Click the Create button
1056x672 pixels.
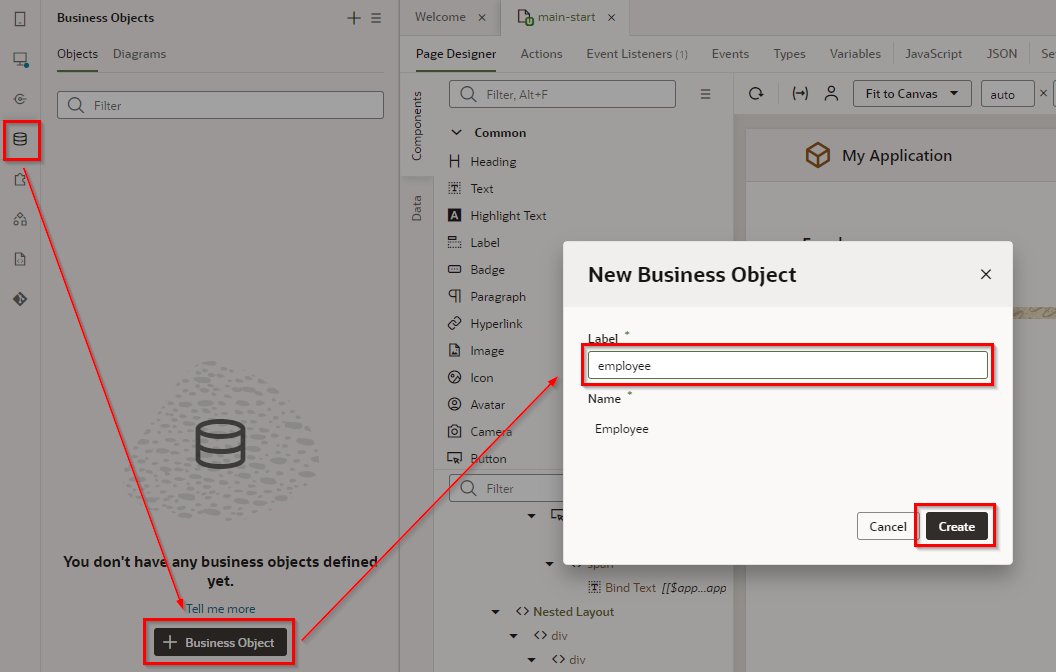tap(956, 527)
